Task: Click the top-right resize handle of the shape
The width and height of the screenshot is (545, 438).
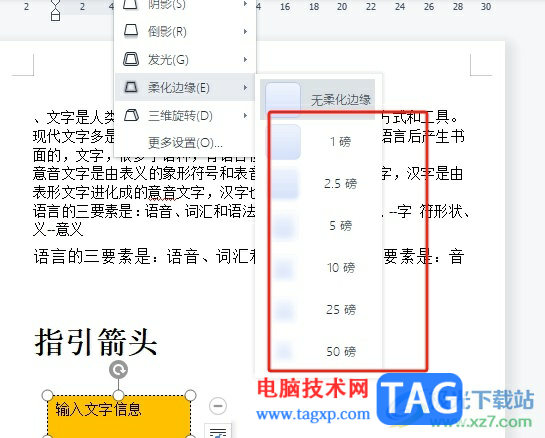Action: tap(190, 395)
